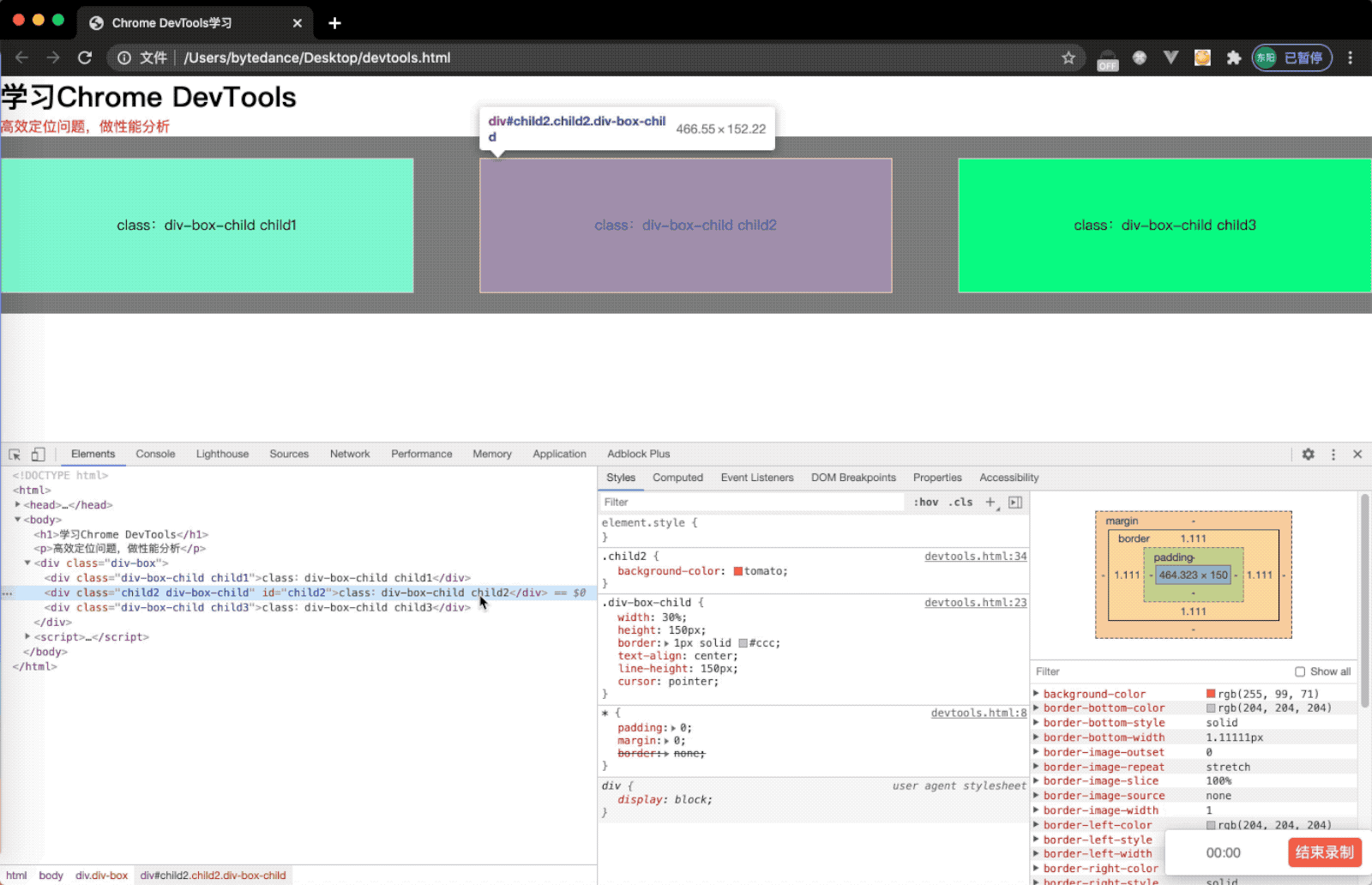The height and width of the screenshot is (885, 1372).
Task: Open the profile button labeled 已暂停
Action: pyautogui.click(x=1292, y=57)
